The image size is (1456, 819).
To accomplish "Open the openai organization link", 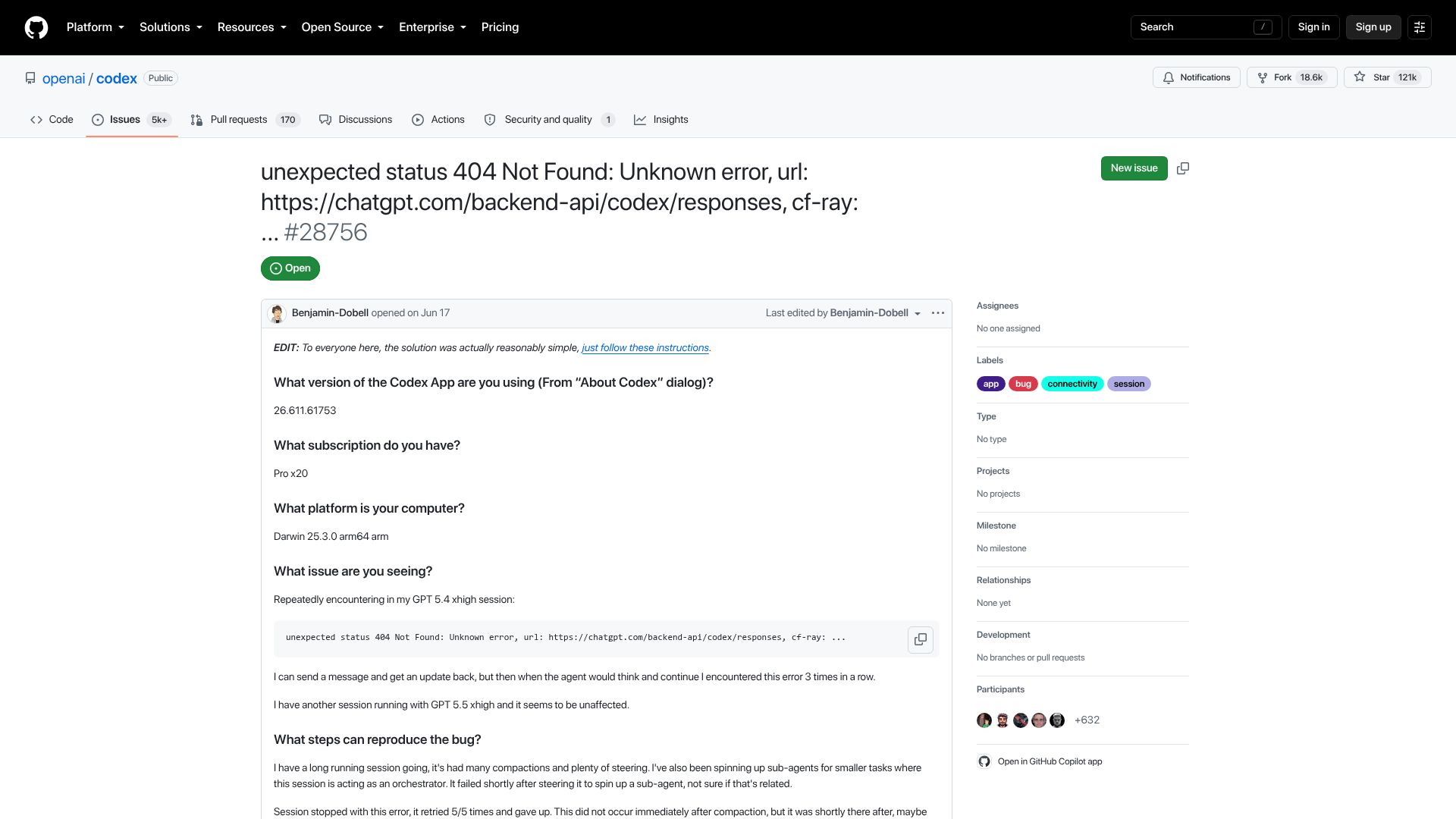I will point(64,79).
